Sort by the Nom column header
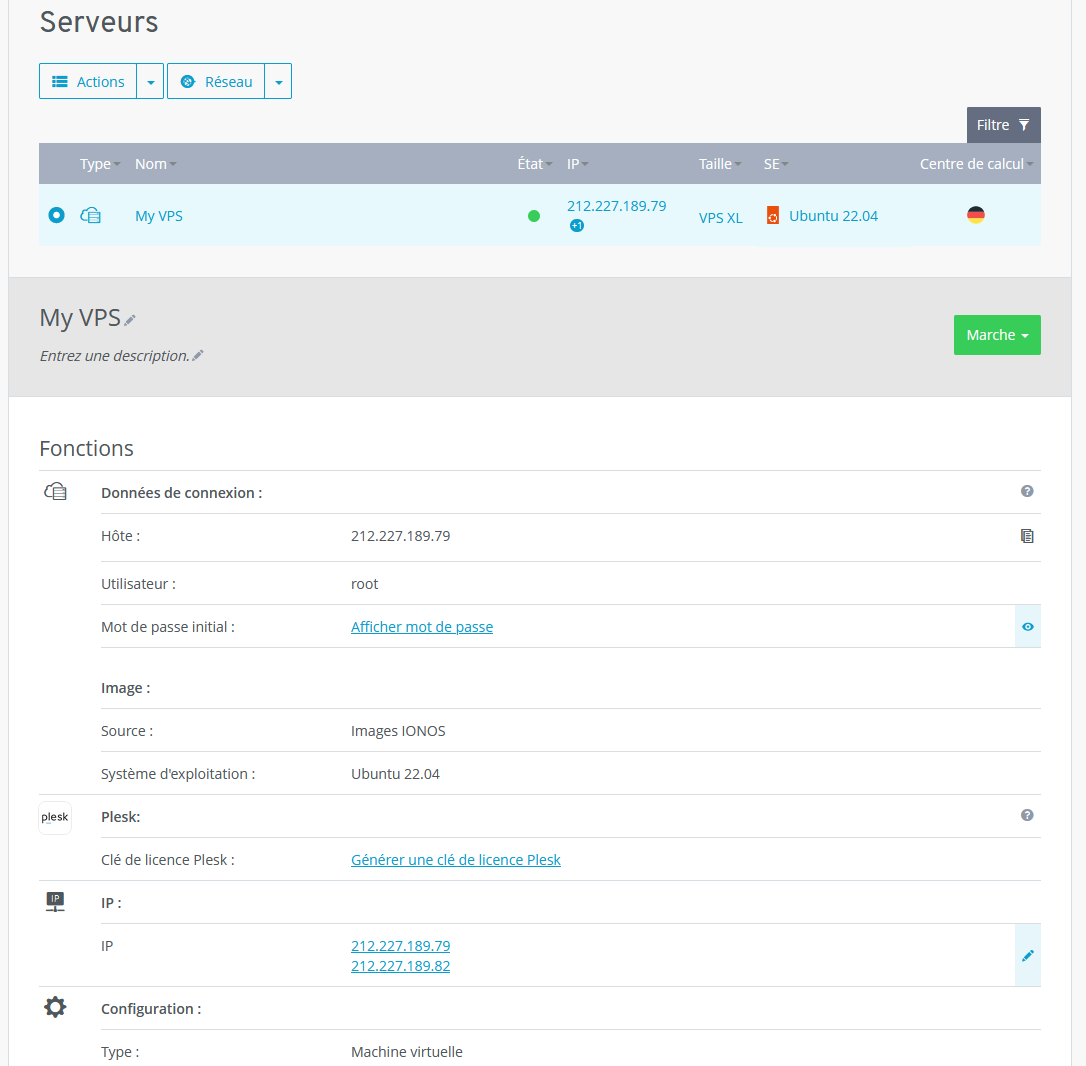The height and width of the screenshot is (1066, 1086). point(155,163)
